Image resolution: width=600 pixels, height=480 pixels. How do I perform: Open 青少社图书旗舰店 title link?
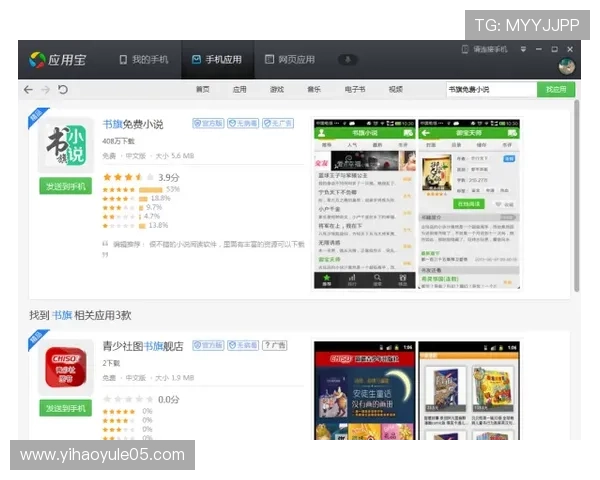(143, 346)
